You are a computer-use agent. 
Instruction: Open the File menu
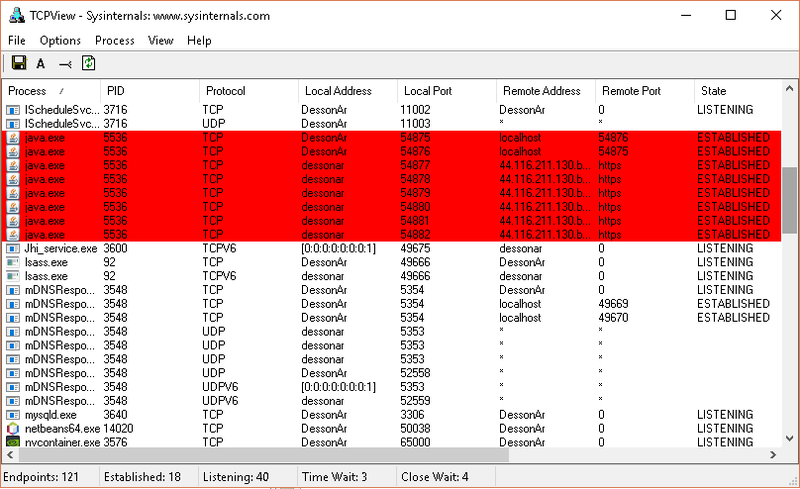click(x=17, y=41)
